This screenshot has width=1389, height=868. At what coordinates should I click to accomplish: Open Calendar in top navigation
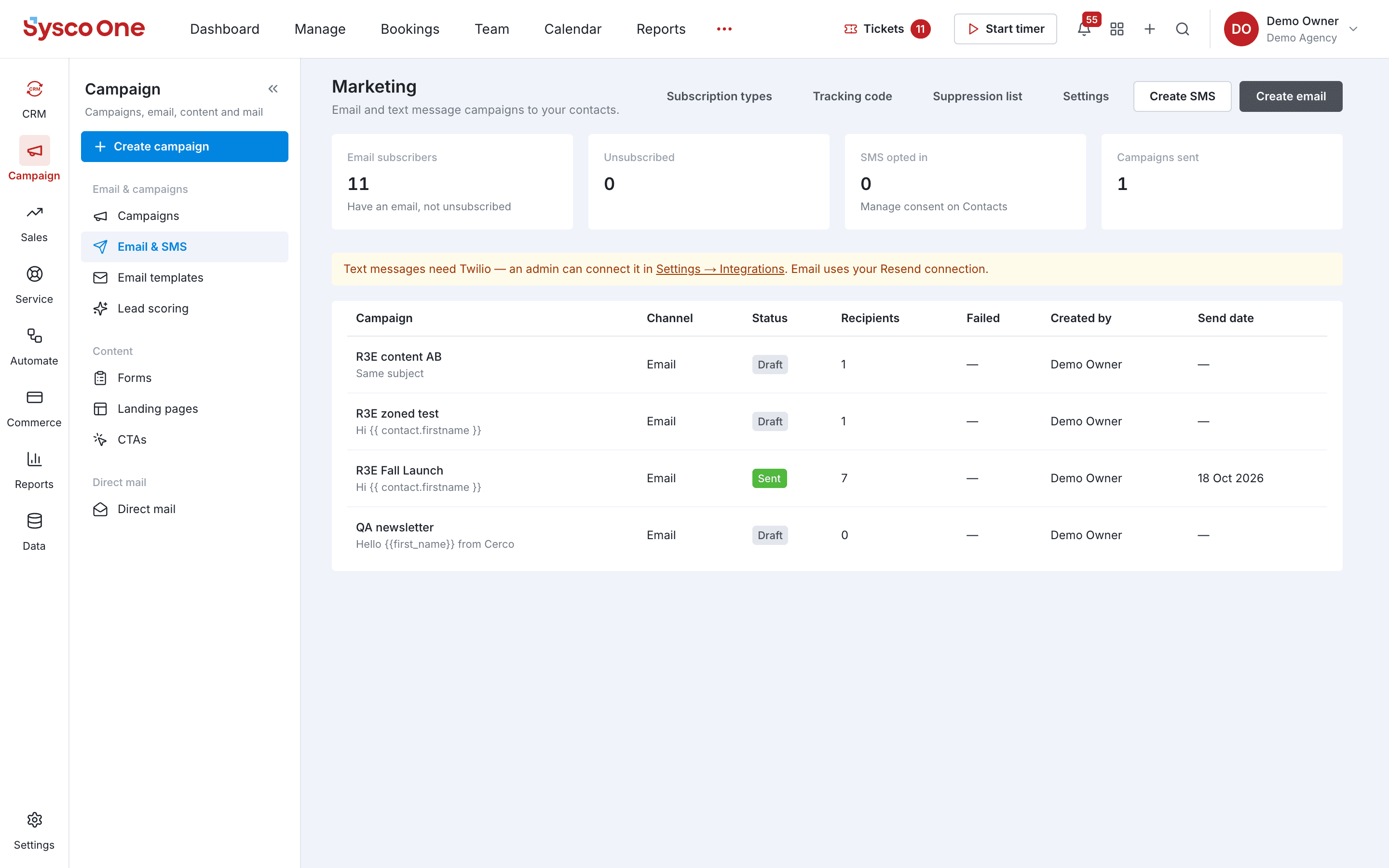pos(572,29)
